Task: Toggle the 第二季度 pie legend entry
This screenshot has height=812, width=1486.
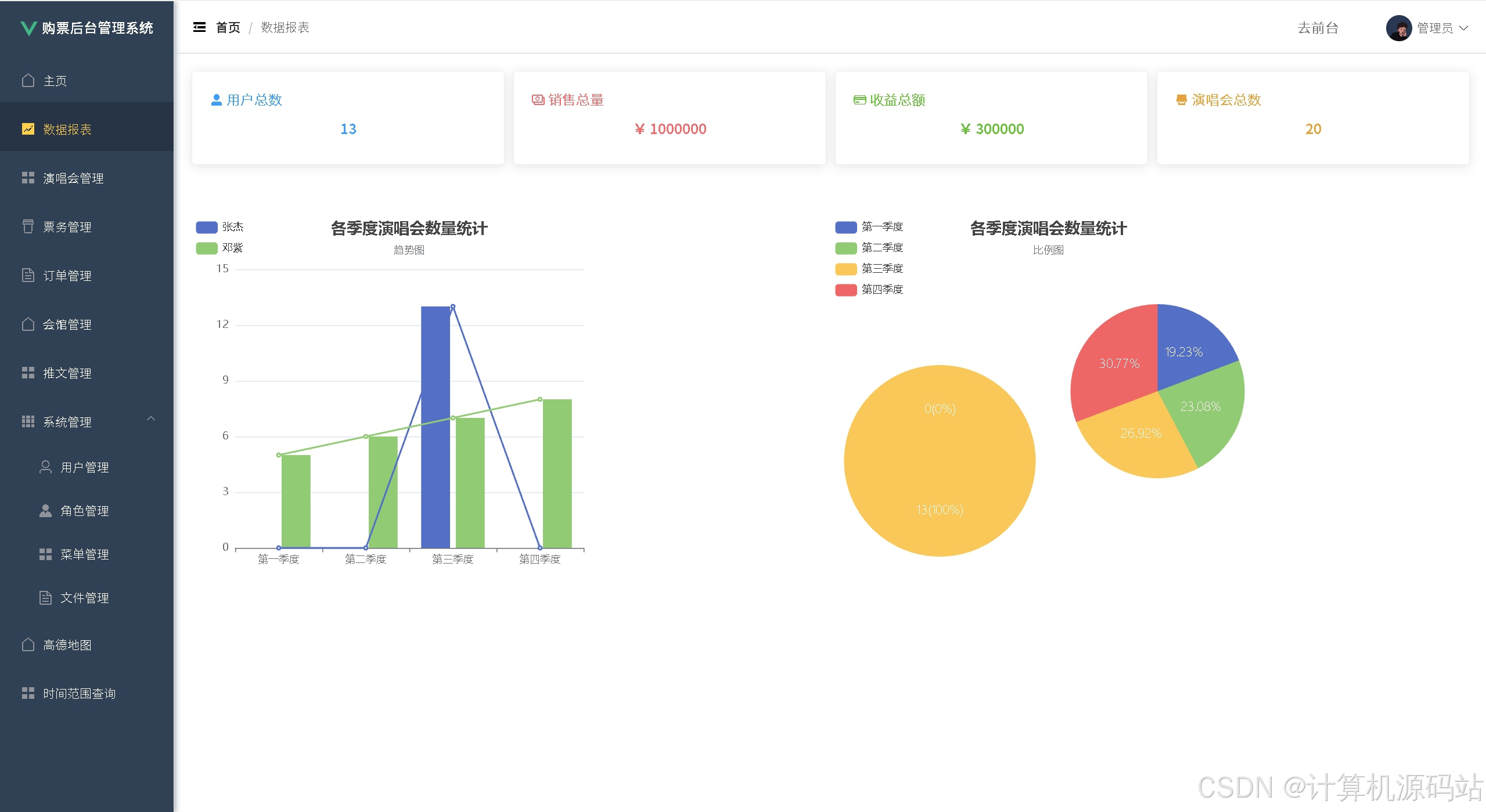Action: [x=869, y=248]
